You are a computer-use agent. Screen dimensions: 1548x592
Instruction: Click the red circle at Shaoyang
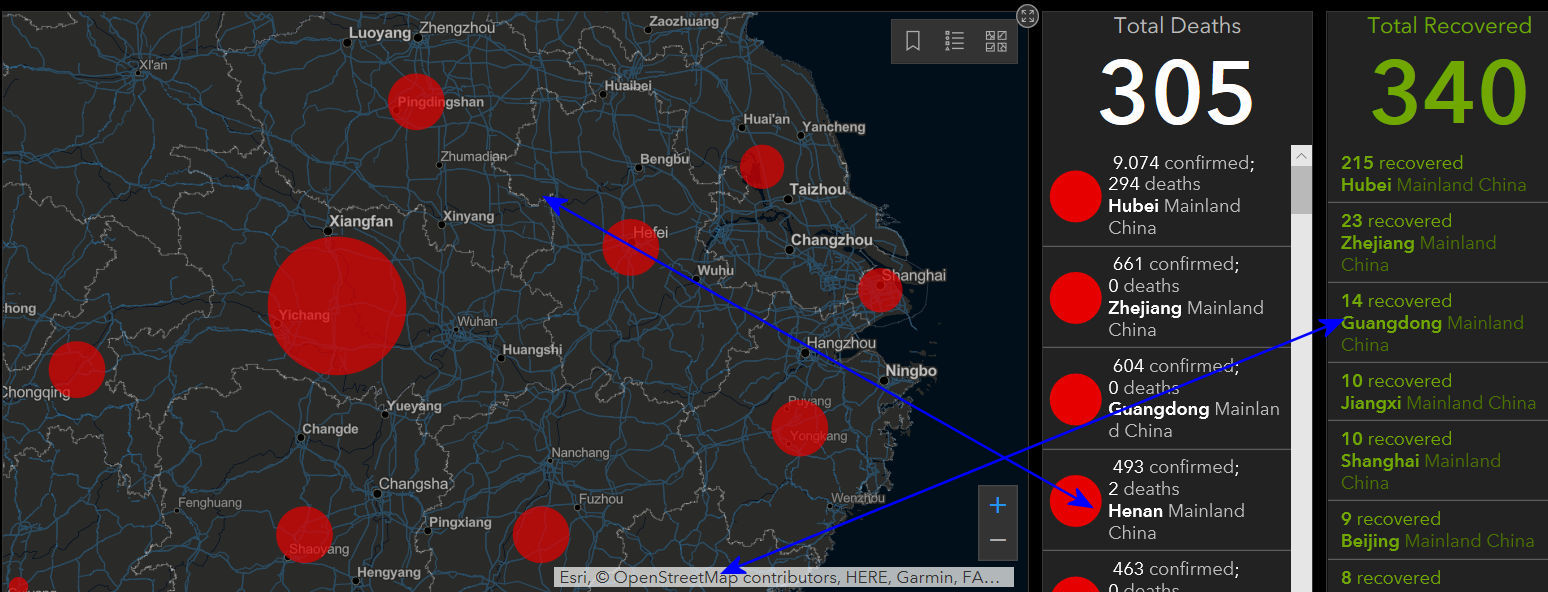point(305,534)
